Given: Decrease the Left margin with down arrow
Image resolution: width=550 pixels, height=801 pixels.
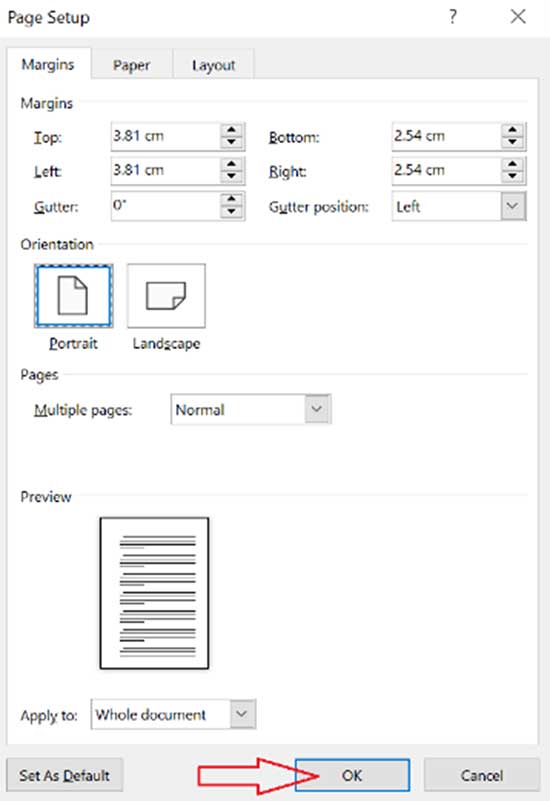Looking at the screenshot, I should click(x=232, y=176).
